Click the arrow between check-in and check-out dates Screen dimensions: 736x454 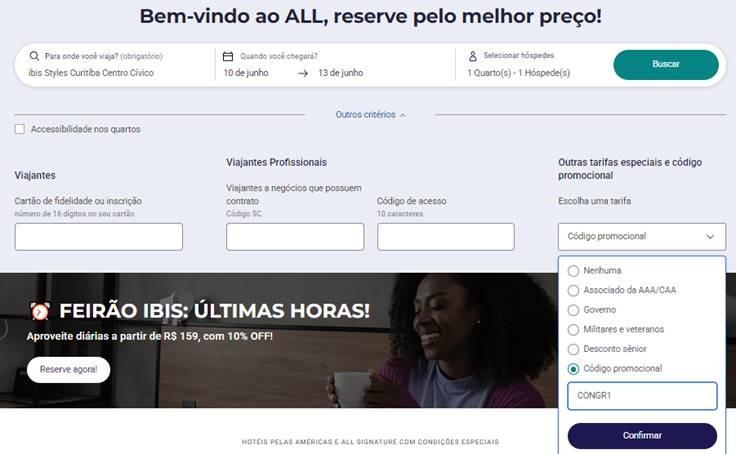(x=303, y=73)
